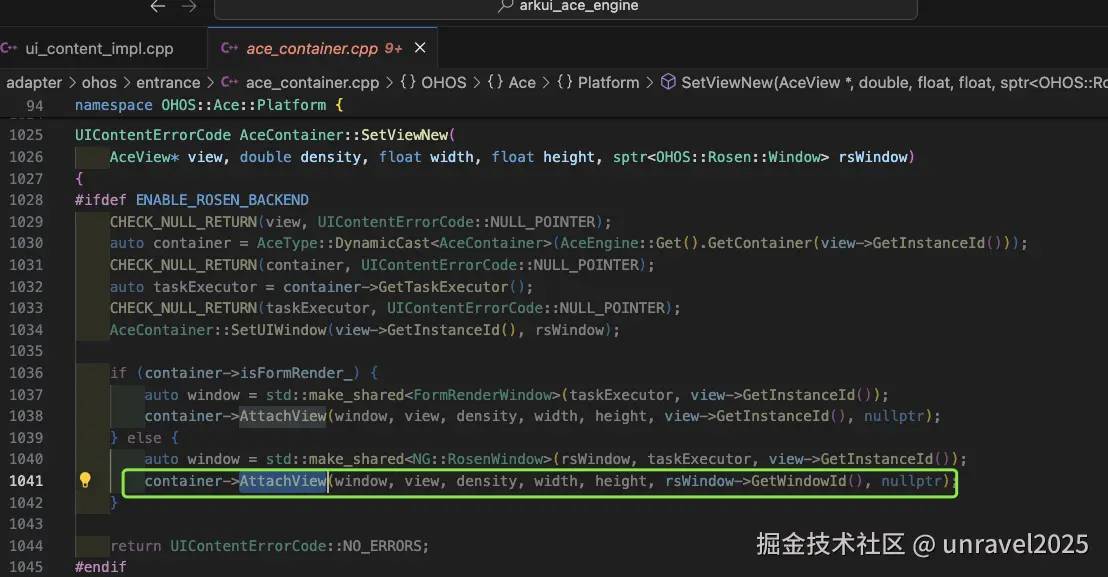Click GetWindowId on line 1041

coord(798,481)
